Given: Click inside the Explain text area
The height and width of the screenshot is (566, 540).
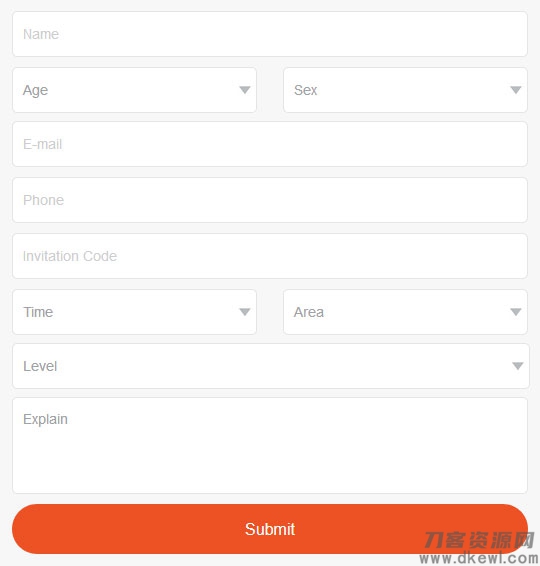Looking at the screenshot, I should click(x=270, y=445).
